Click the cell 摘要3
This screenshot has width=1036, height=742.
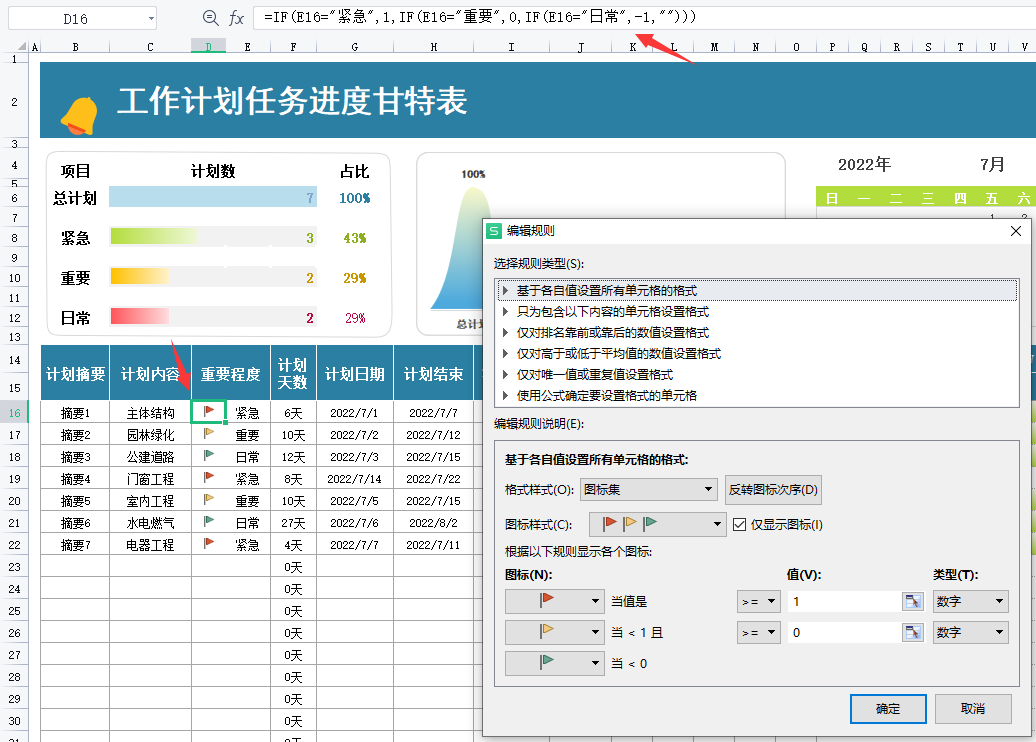tap(75, 457)
